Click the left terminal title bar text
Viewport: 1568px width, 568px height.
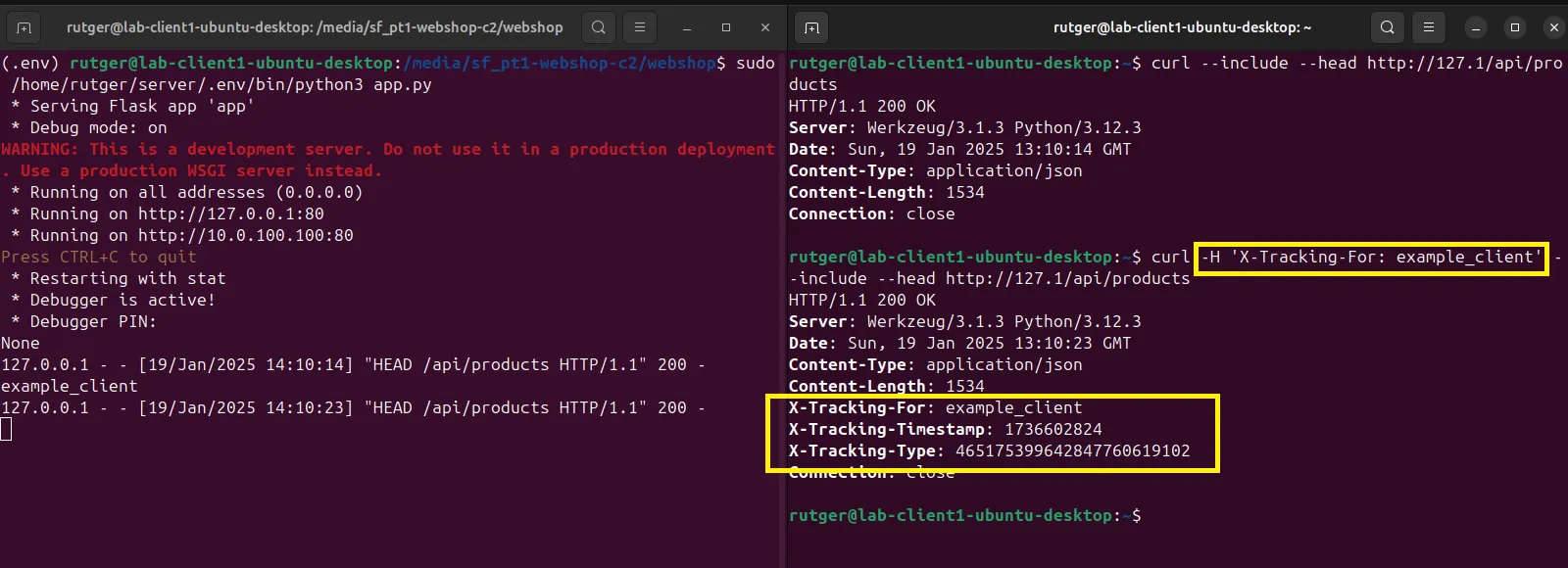click(x=315, y=27)
